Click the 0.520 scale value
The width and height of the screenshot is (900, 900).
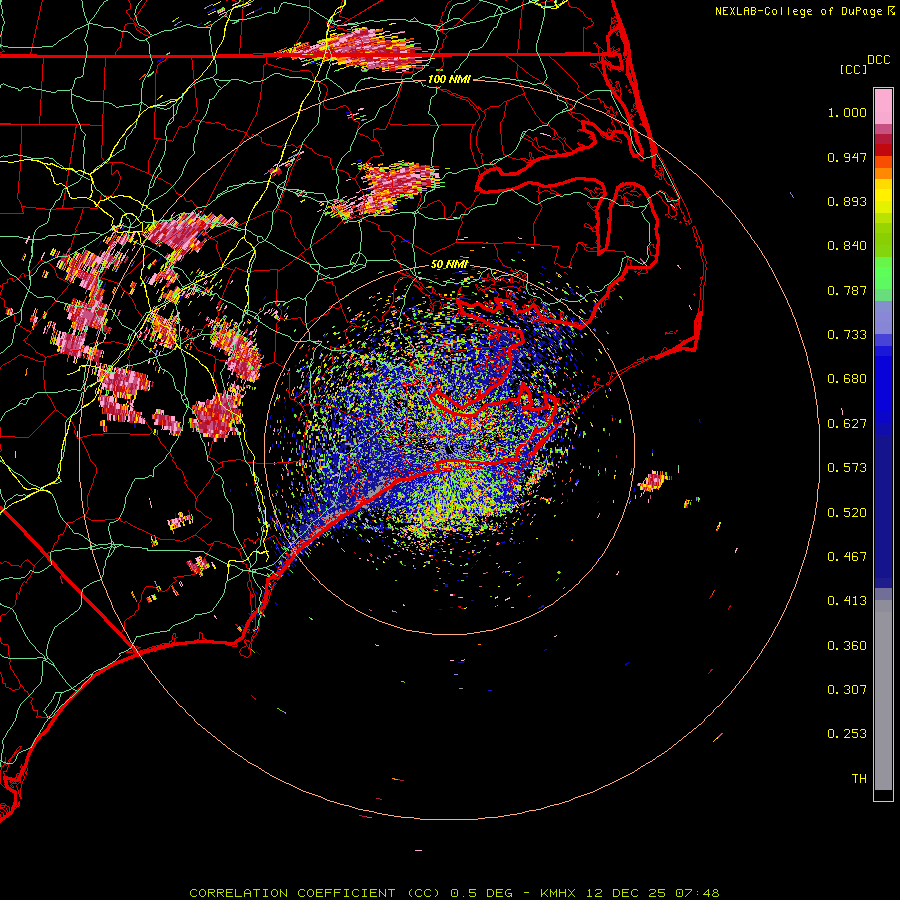[847, 513]
